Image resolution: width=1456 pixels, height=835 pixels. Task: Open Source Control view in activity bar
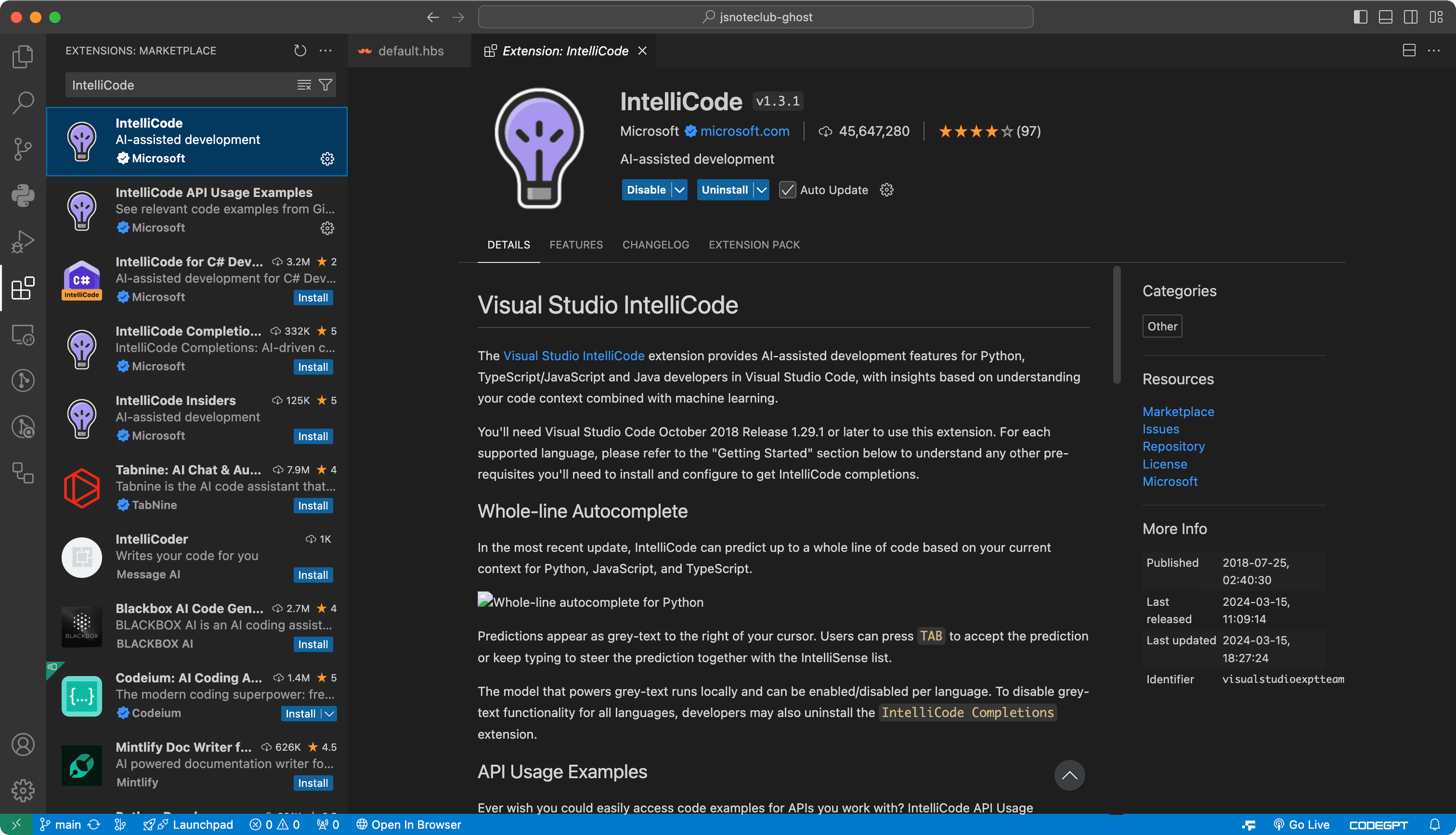coord(23,149)
